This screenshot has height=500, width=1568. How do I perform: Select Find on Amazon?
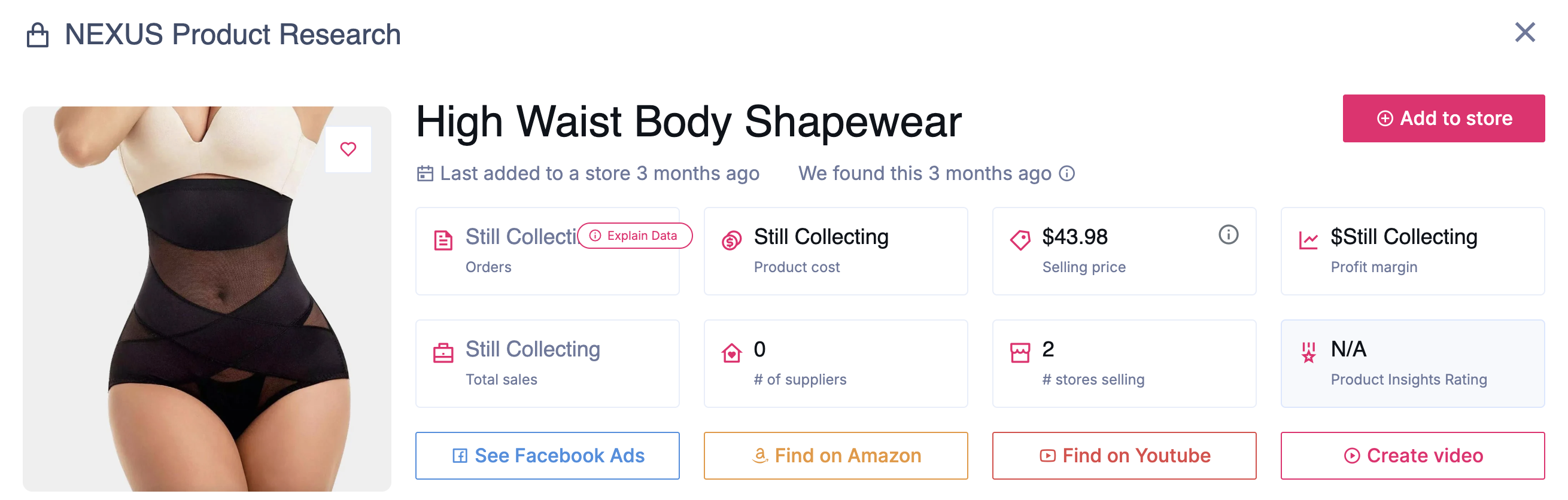click(835, 455)
